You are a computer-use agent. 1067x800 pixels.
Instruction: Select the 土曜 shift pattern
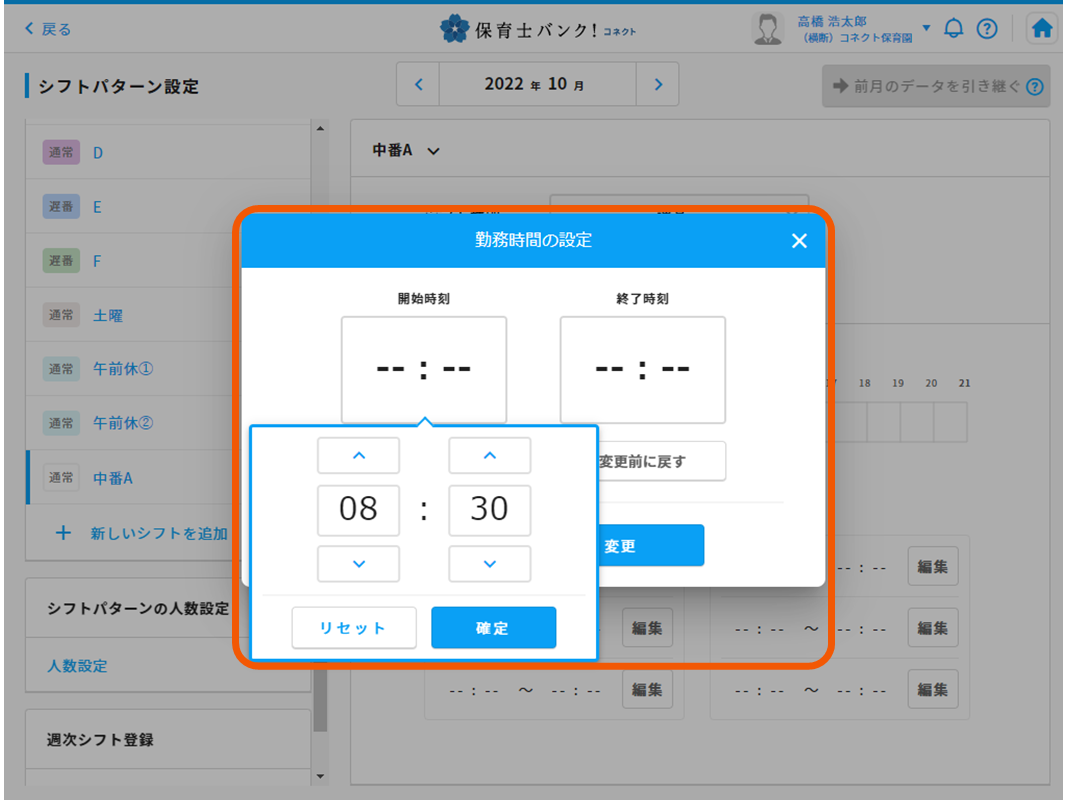pyautogui.click(x=108, y=315)
